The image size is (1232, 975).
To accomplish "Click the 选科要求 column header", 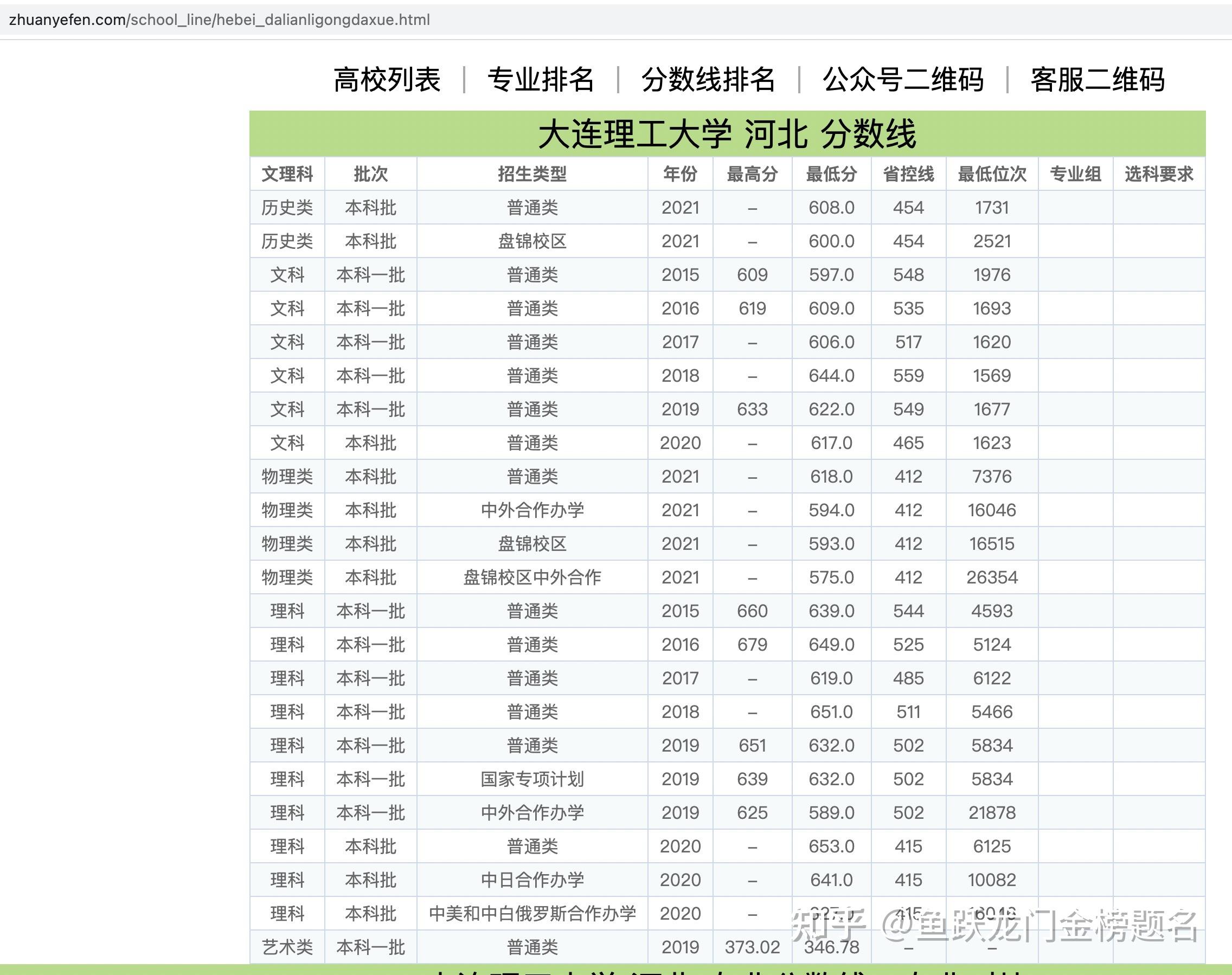I will pos(1159,174).
